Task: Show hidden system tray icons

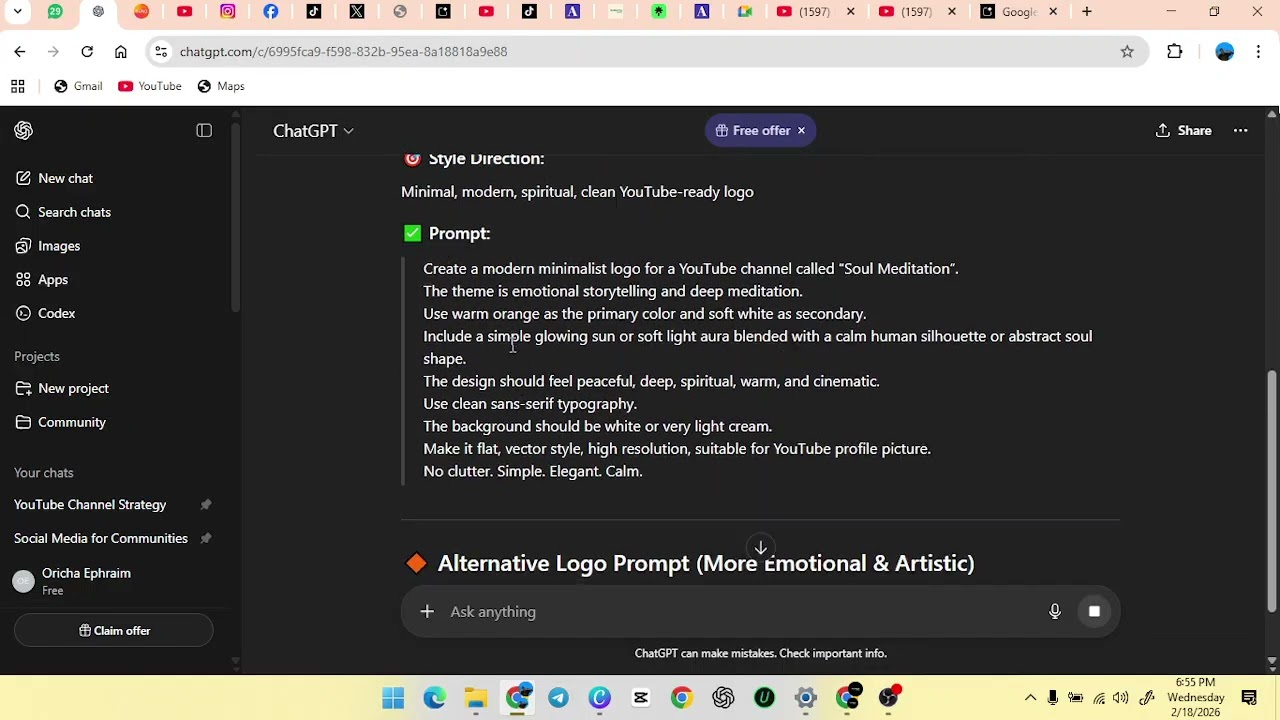Action: pyautogui.click(x=1030, y=698)
